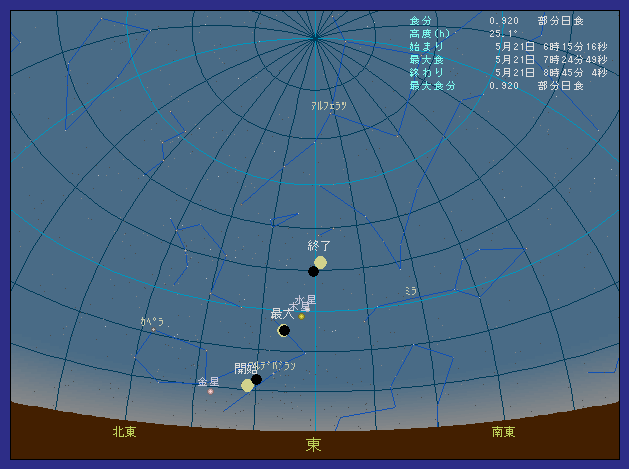The image size is (629, 469).
Task: Click the sun disk at 開始 (start)
Action: pyautogui.click(x=247, y=385)
